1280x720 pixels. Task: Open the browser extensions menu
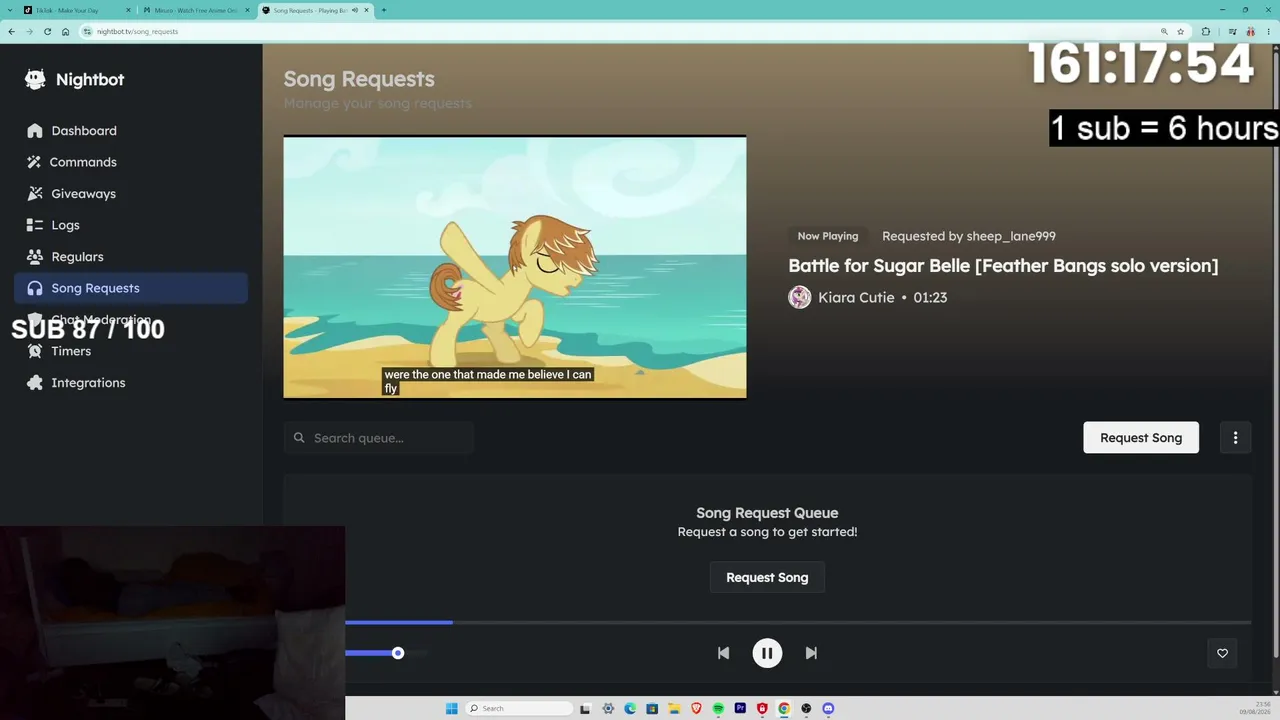(x=1206, y=31)
